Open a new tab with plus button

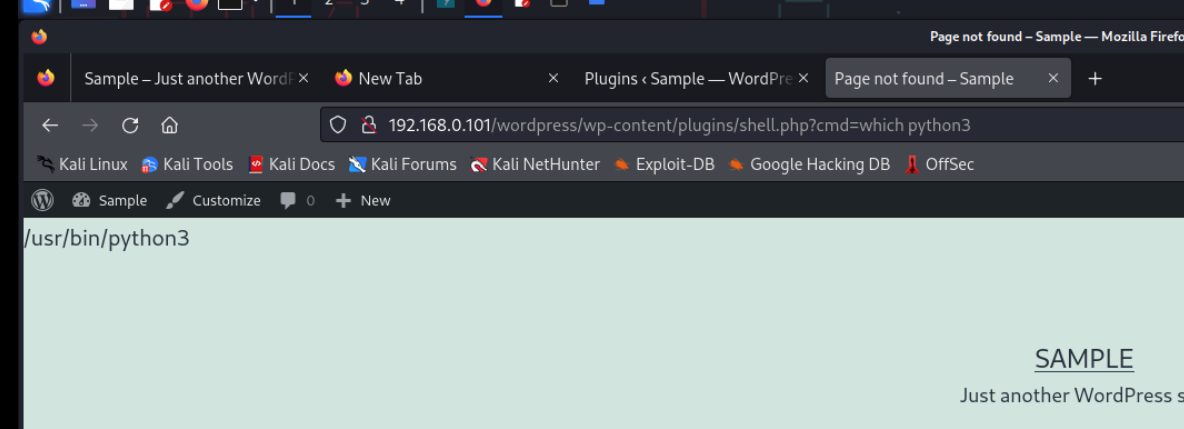(1095, 79)
